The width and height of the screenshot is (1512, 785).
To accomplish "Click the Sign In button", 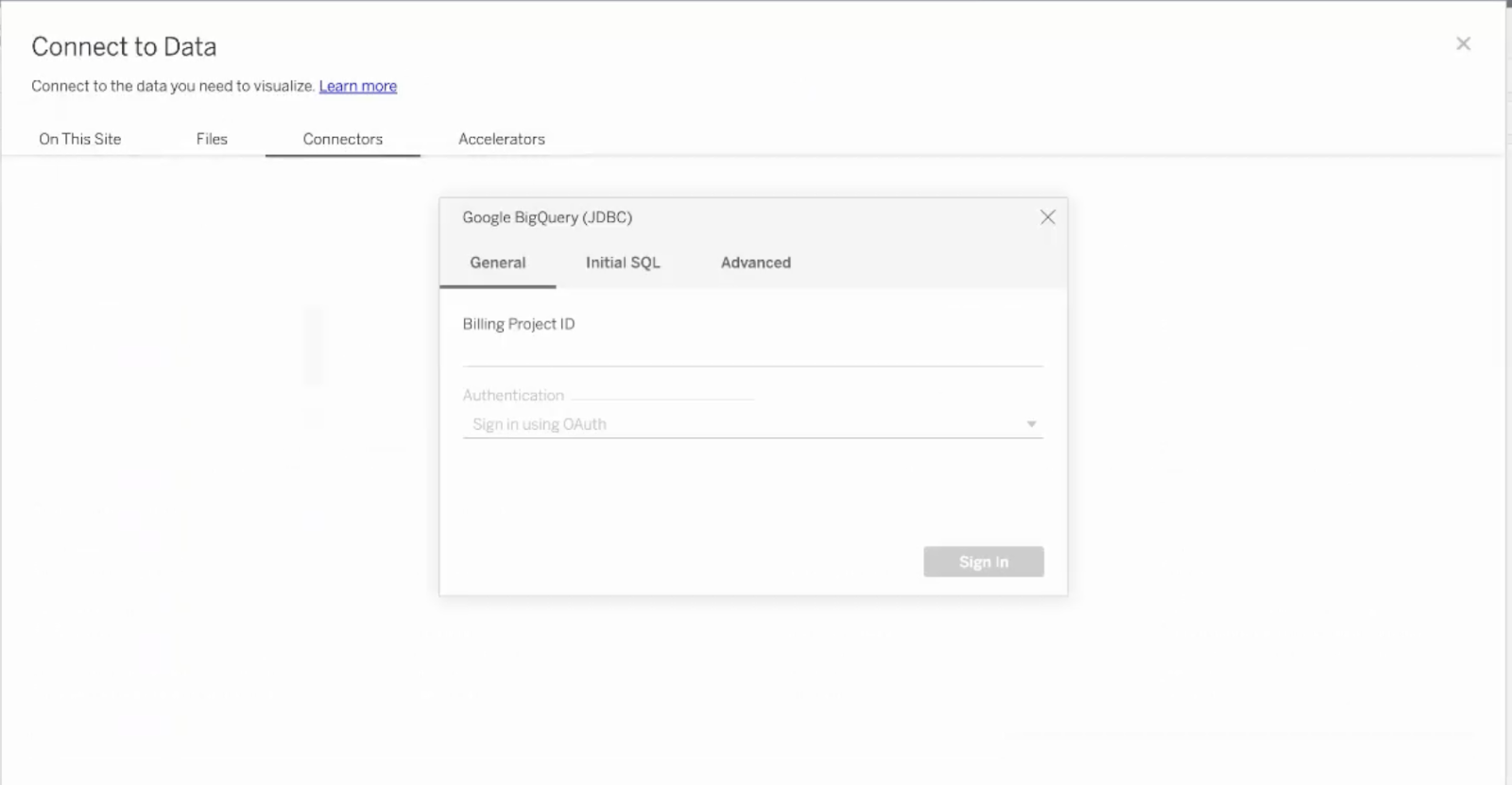I will [984, 562].
